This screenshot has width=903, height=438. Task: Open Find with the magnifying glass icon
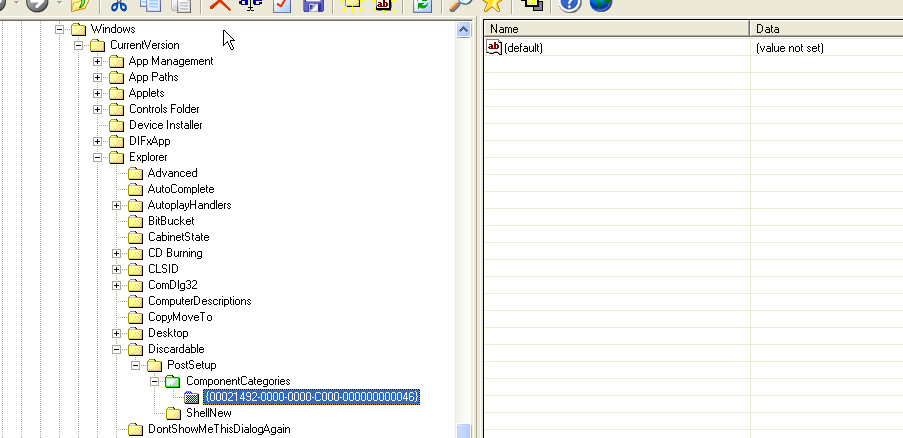[460, 5]
